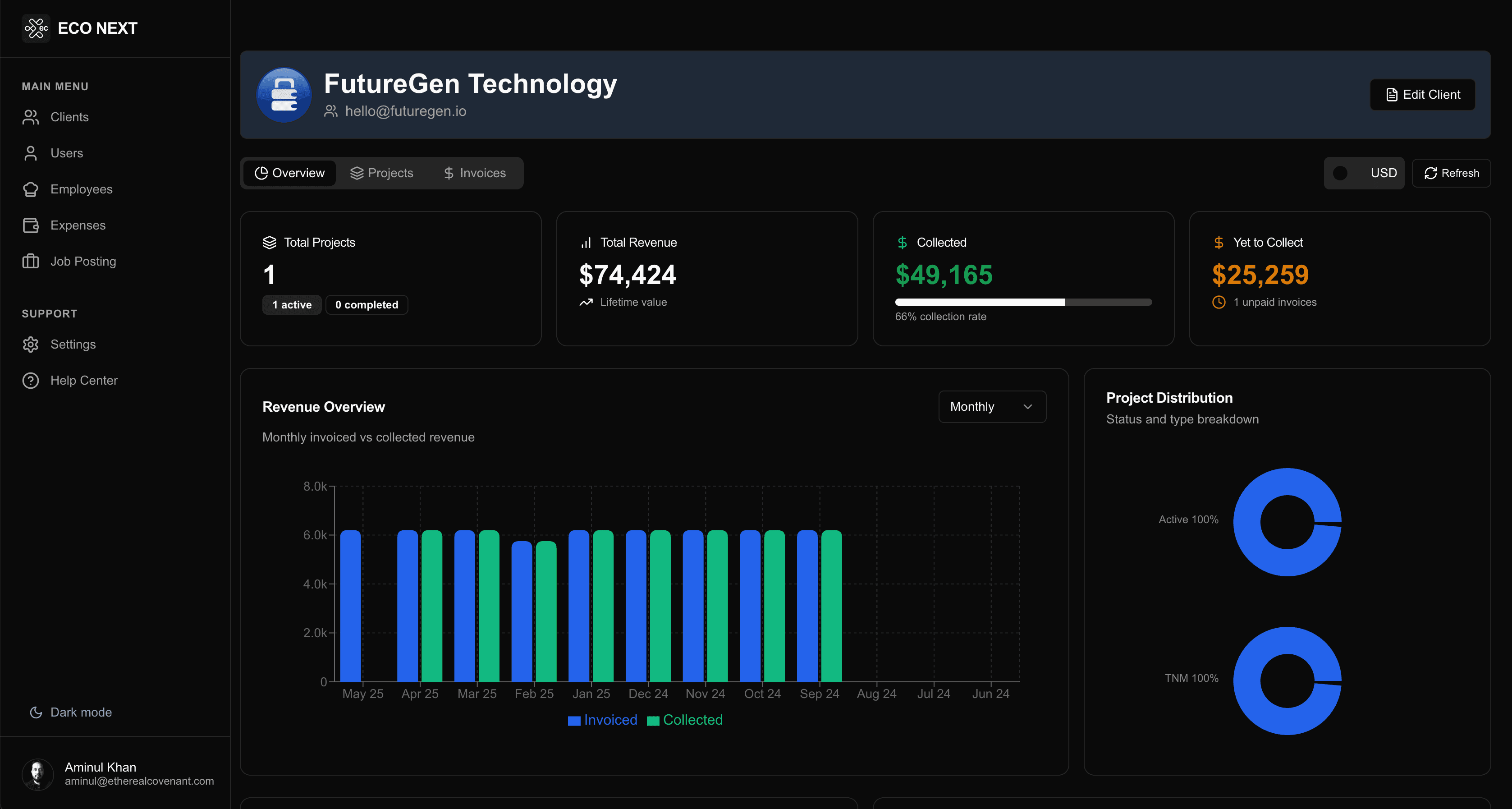This screenshot has height=809, width=1512.
Task: Click the ECO NEXT logo icon
Action: click(36, 28)
